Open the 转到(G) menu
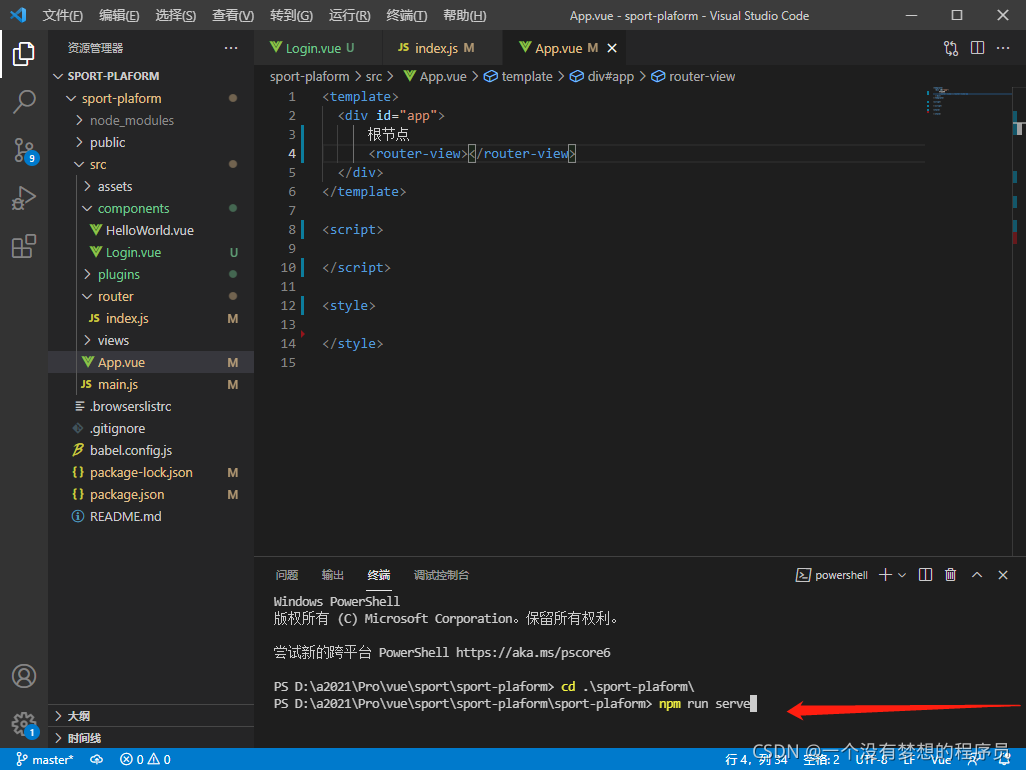The width and height of the screenshot is (1026, 770). click(x=291, y=15)
